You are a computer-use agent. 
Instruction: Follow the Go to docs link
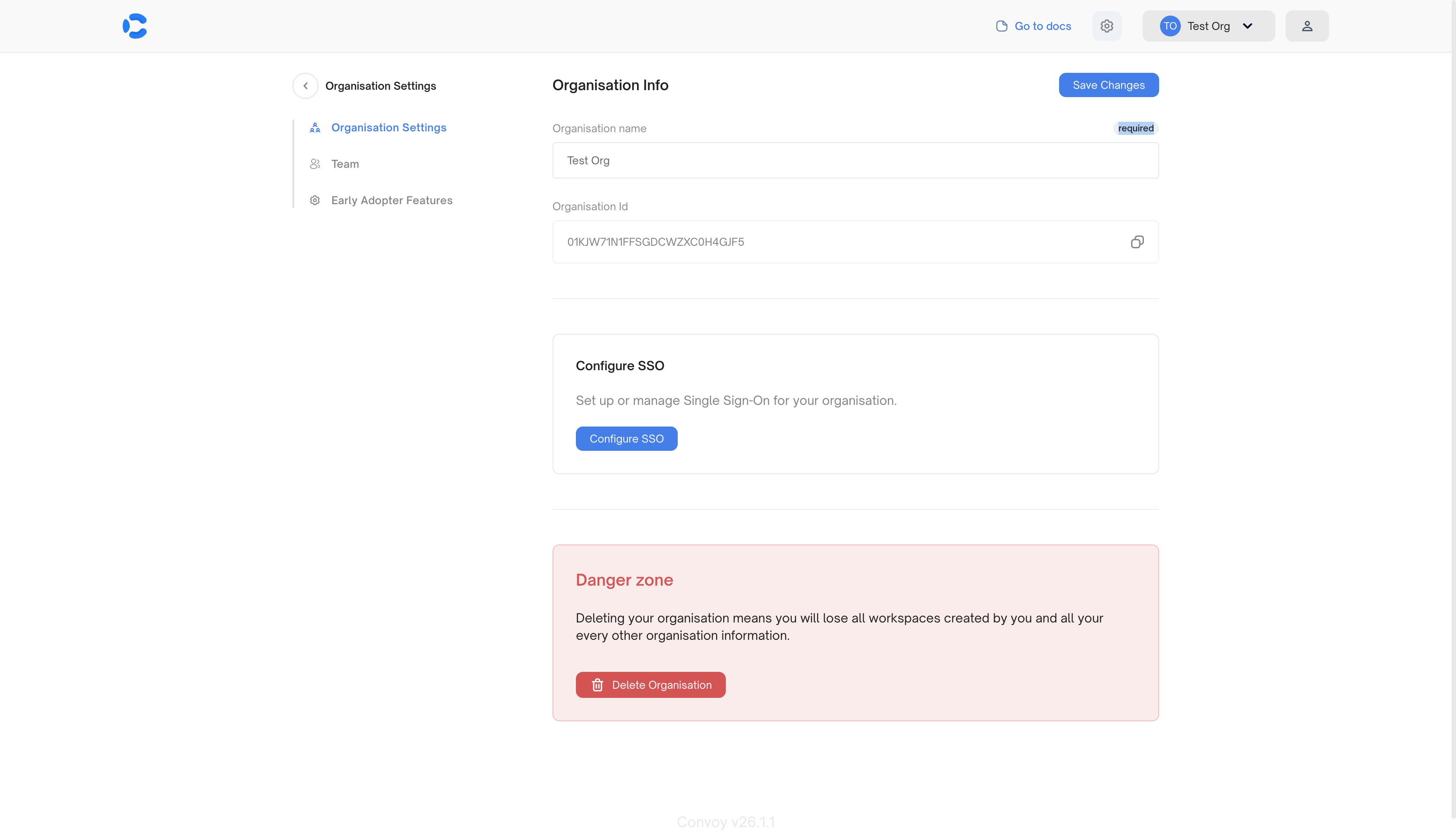tap(1042, 26)
